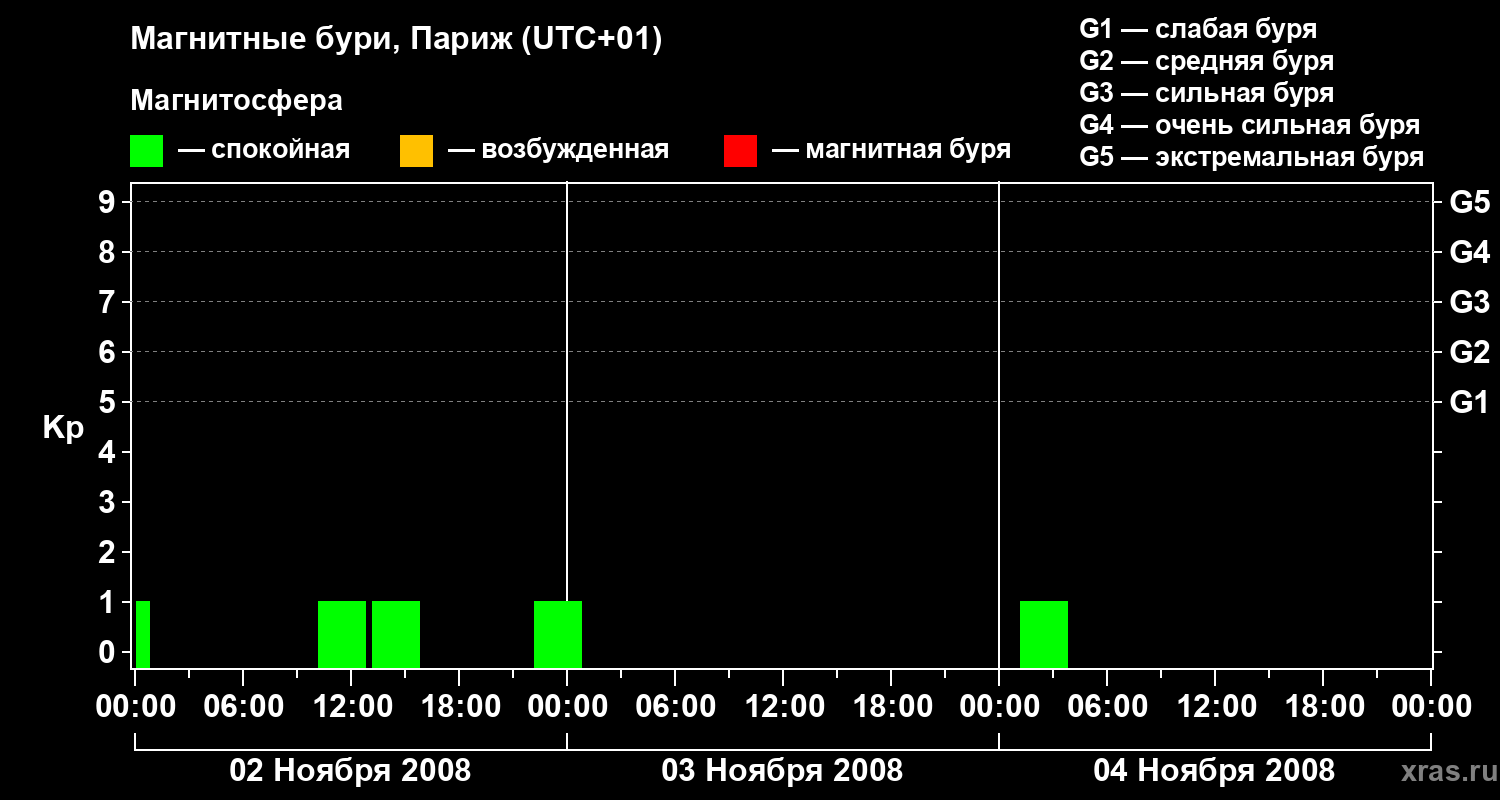Click the 'G4 — очень сильная буря' line

tap(1250, 125)
